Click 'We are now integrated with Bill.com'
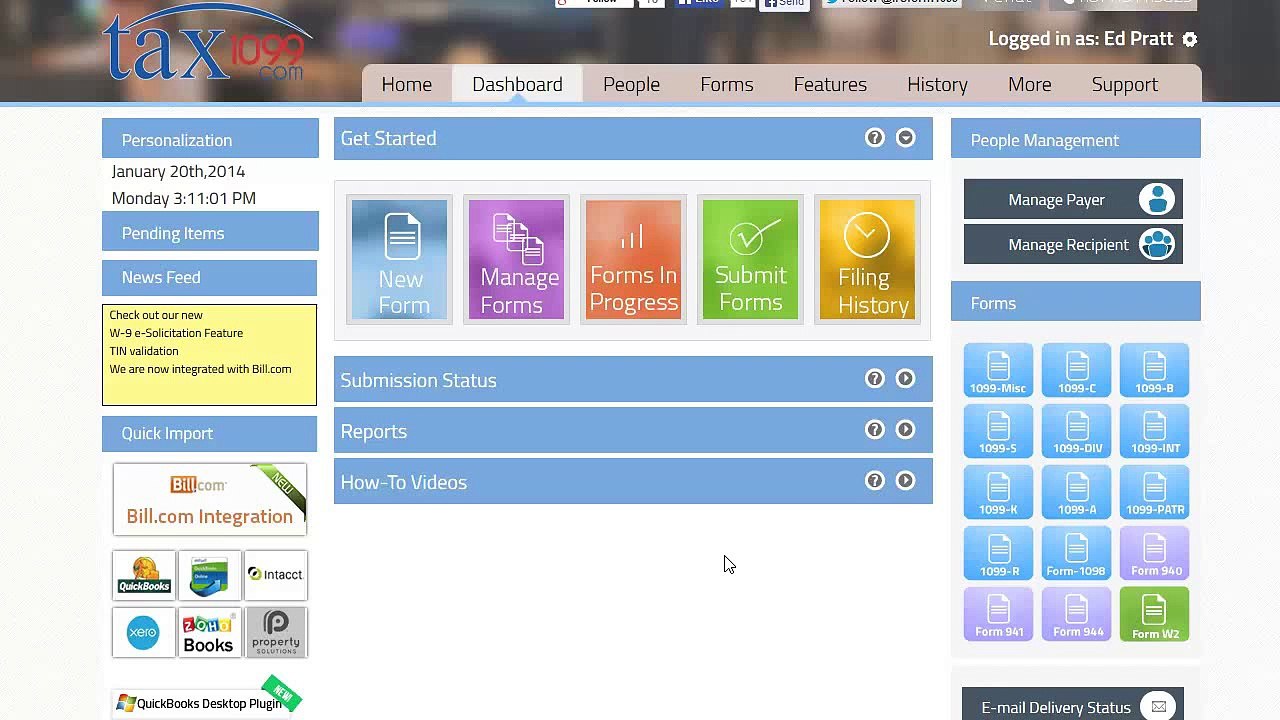This screenshot has height=720, width=1280. pos(200,369)
